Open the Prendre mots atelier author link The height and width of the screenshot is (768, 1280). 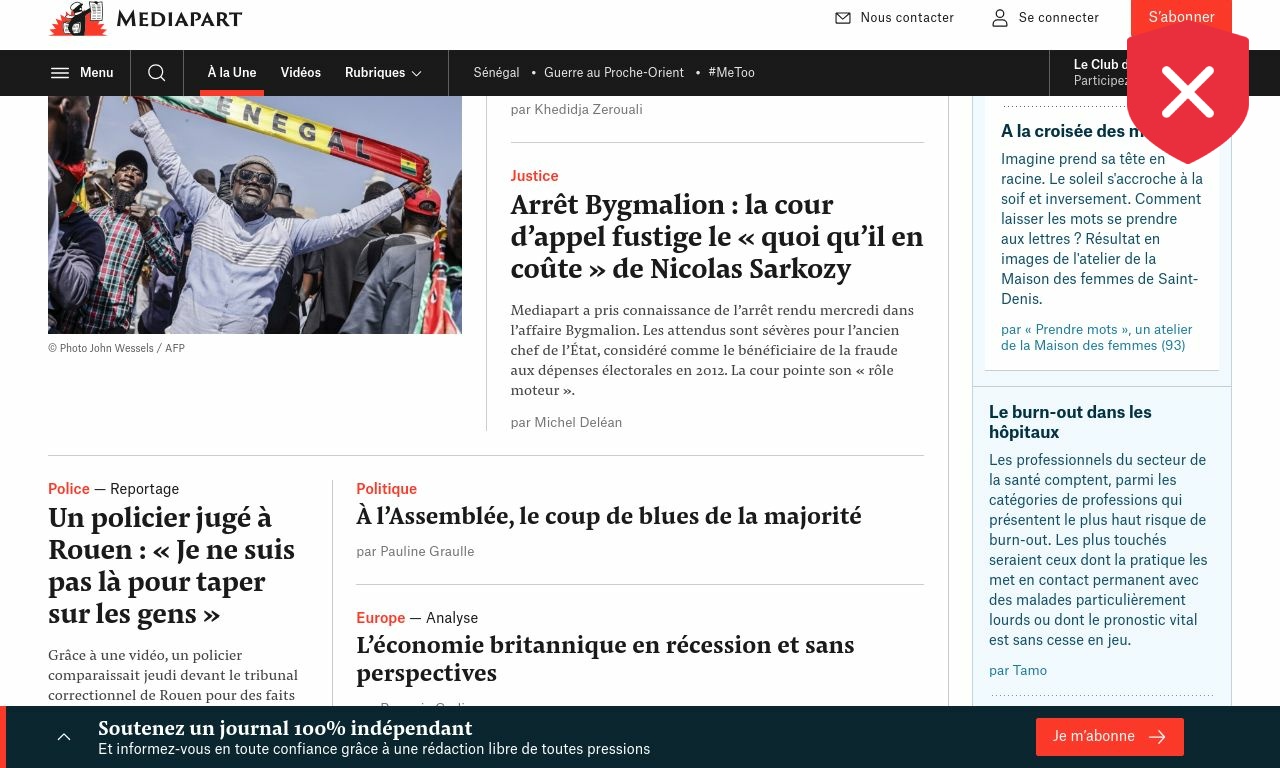(x=1097, y=338)
